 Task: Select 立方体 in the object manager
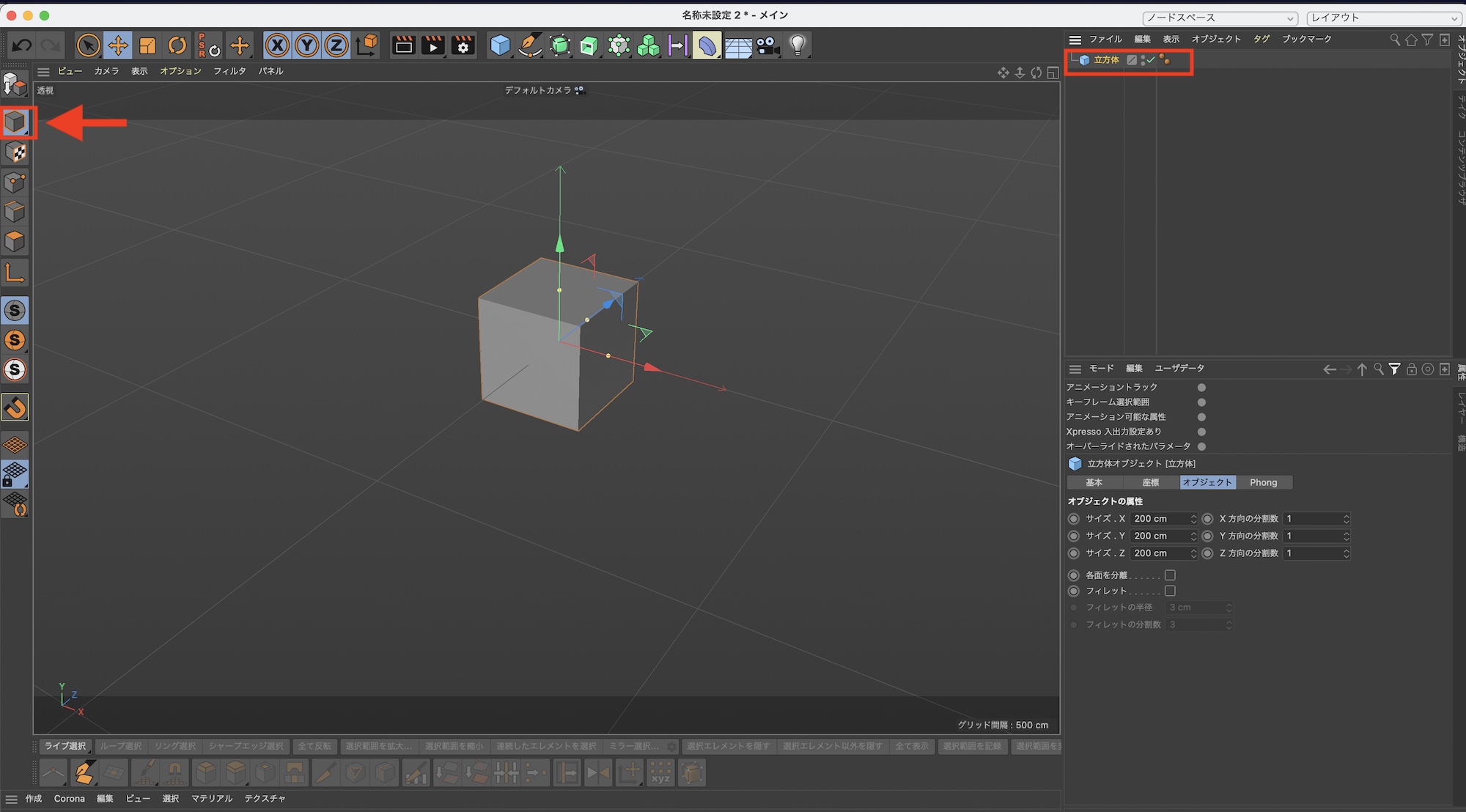pyautogui.click(x=1106, y=60)
